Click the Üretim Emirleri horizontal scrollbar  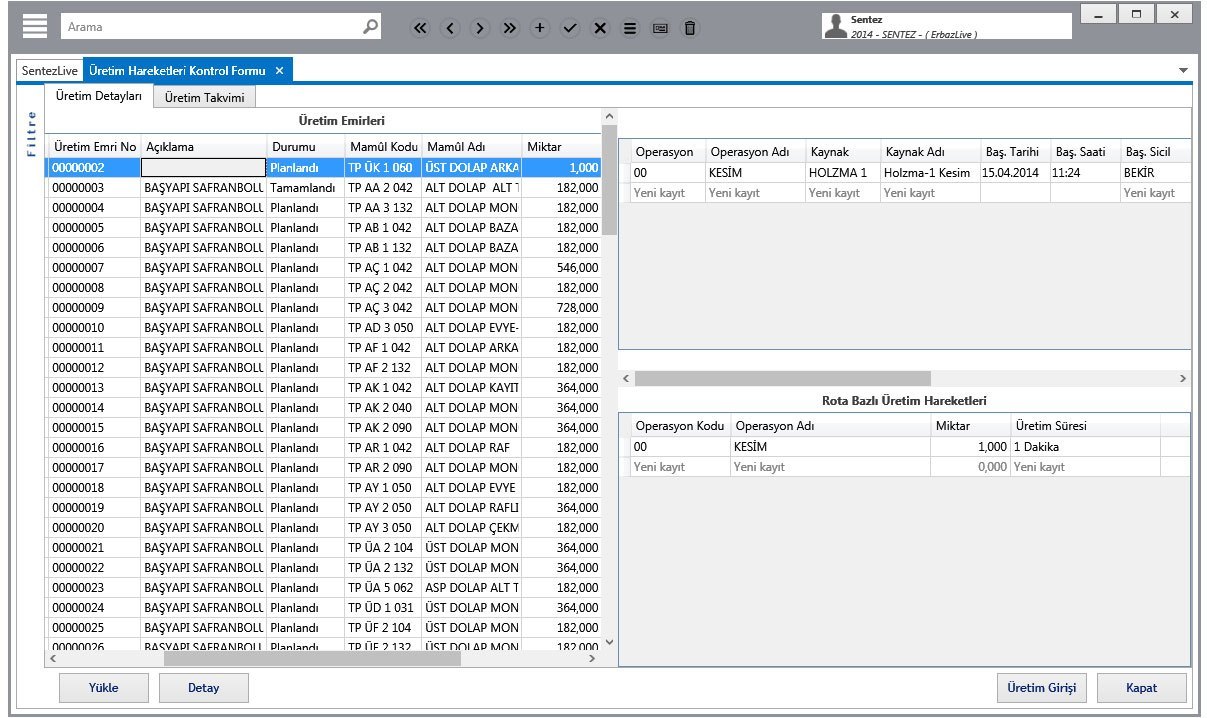(312, 658)
